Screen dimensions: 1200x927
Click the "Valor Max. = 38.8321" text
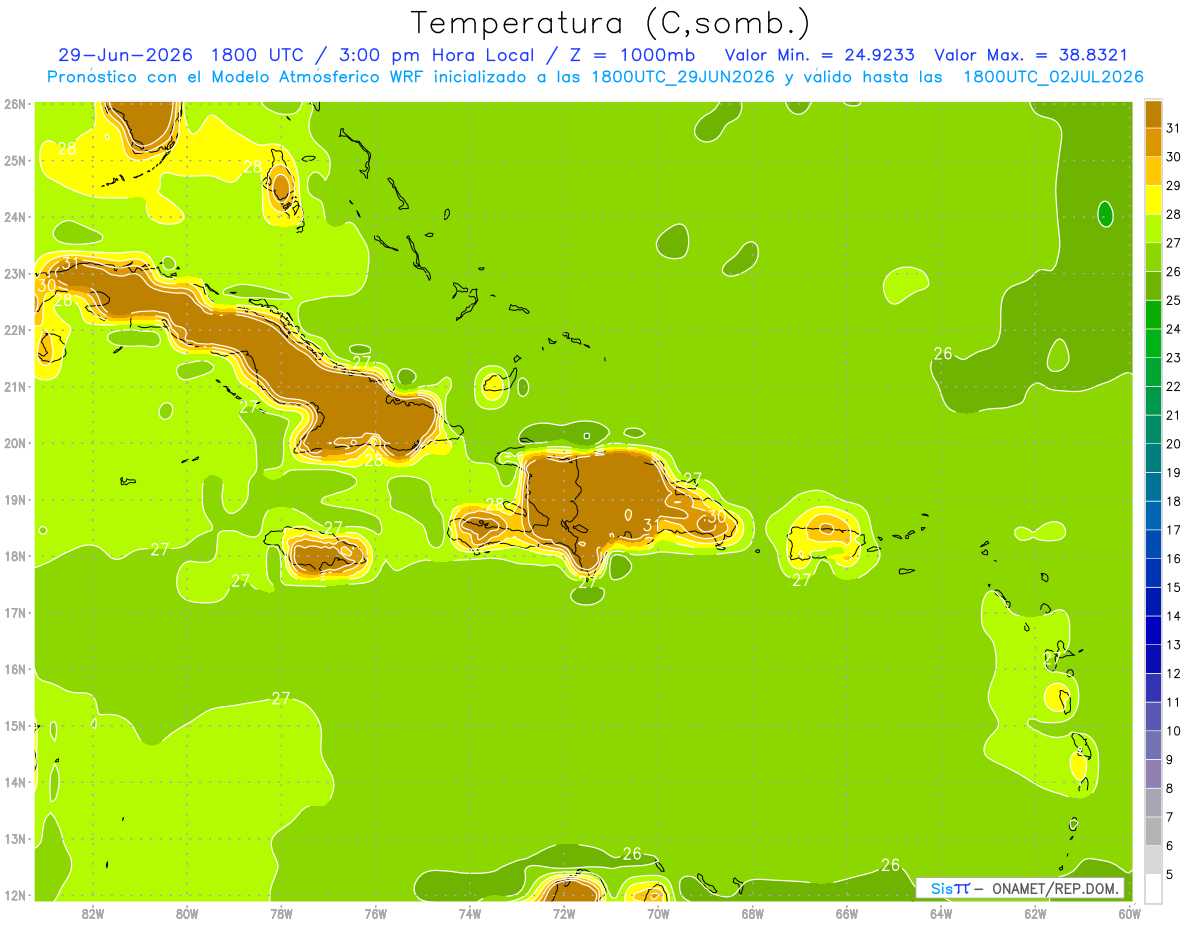click(1031, 55)
